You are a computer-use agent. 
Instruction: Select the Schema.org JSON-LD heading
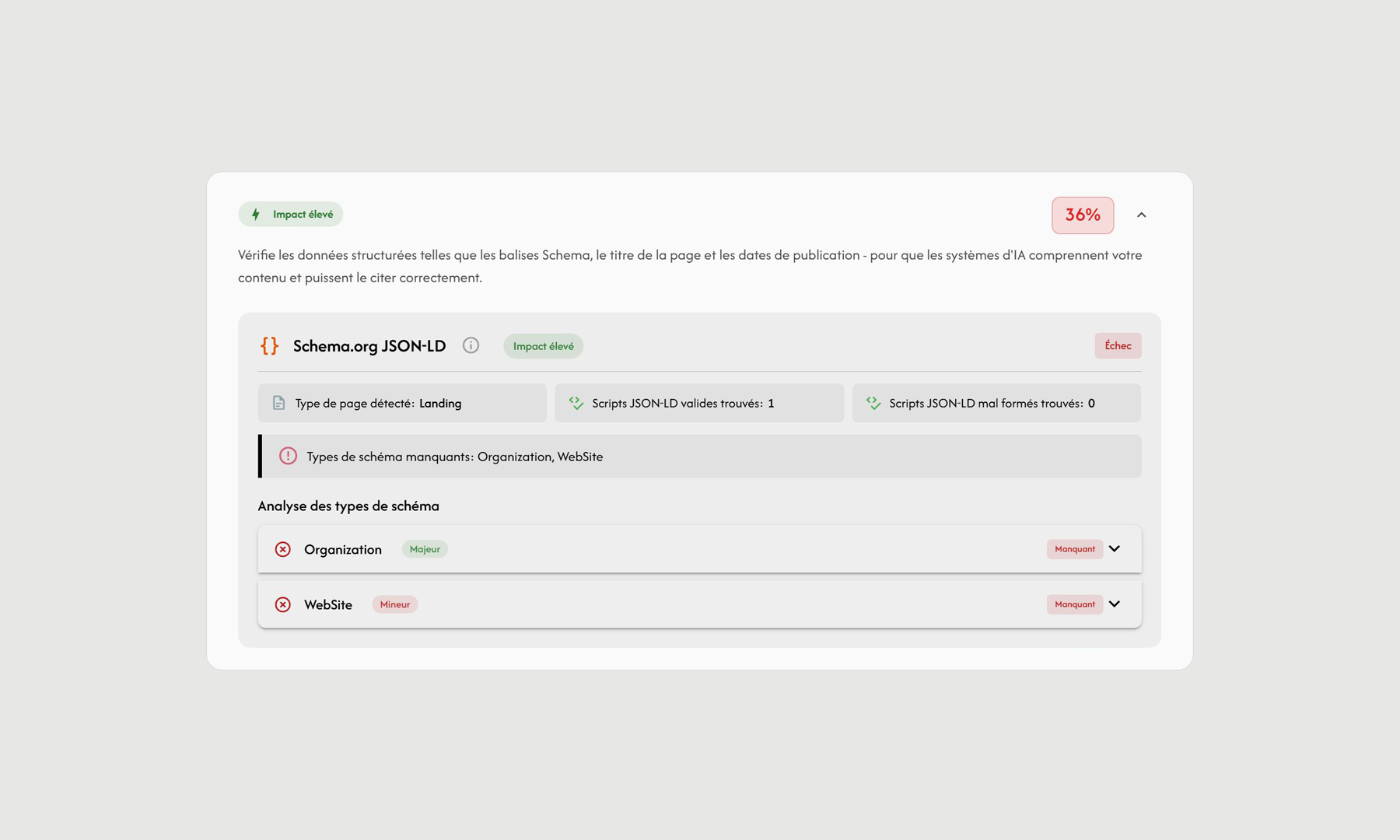(369, 346)
